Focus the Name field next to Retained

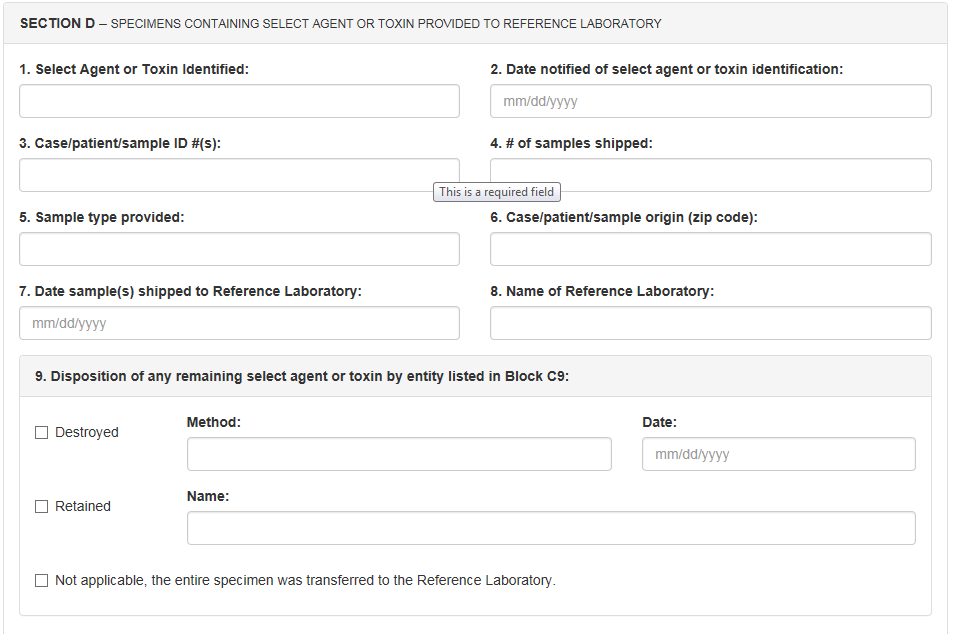pos(551,528)
